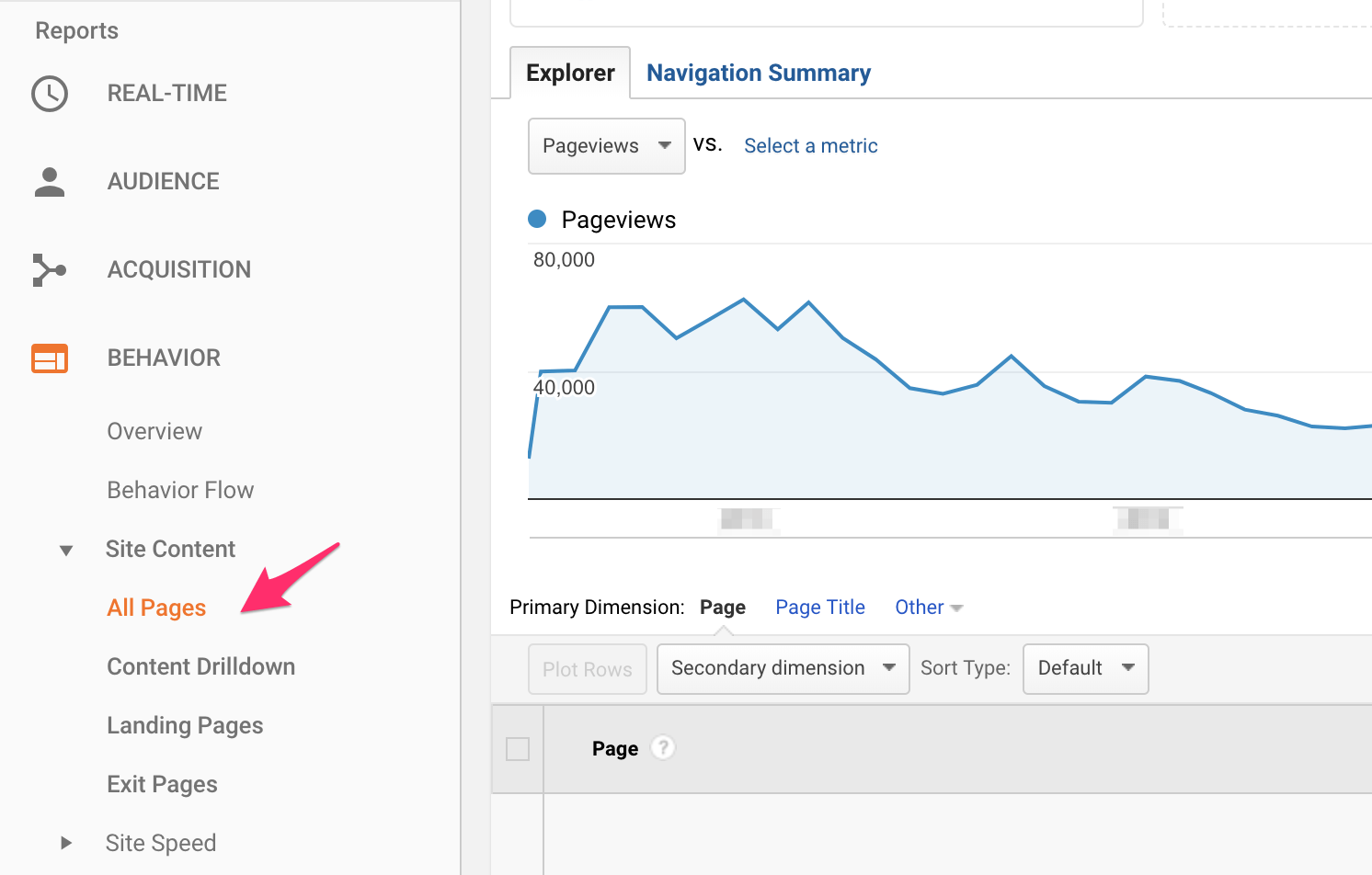Click the Select a metric link

810,146
